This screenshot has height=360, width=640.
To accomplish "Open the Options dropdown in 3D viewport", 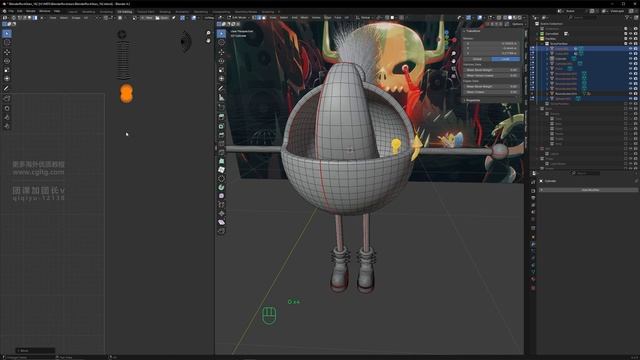I will (x=517, y=24).
